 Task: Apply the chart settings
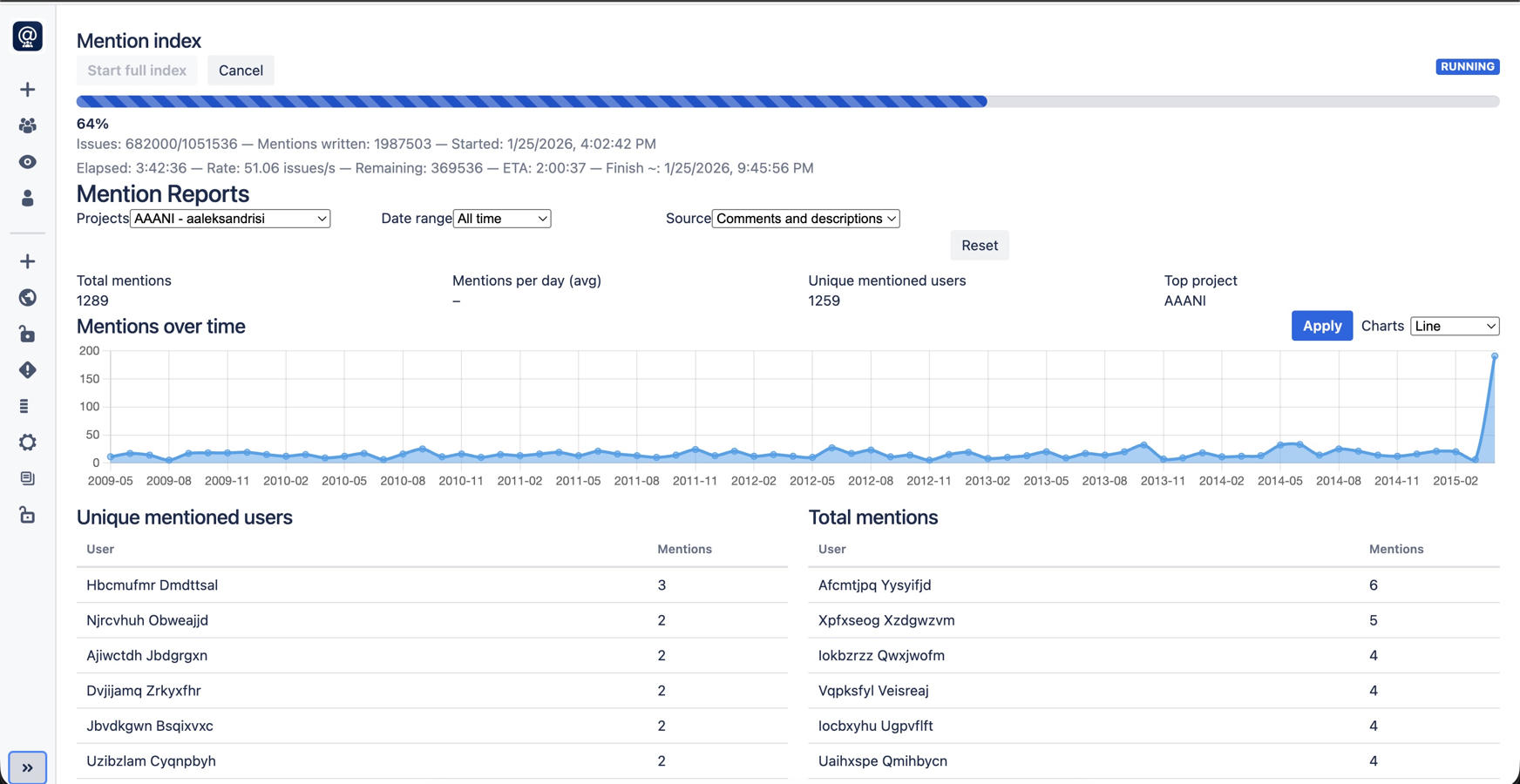click(1321, 326)
